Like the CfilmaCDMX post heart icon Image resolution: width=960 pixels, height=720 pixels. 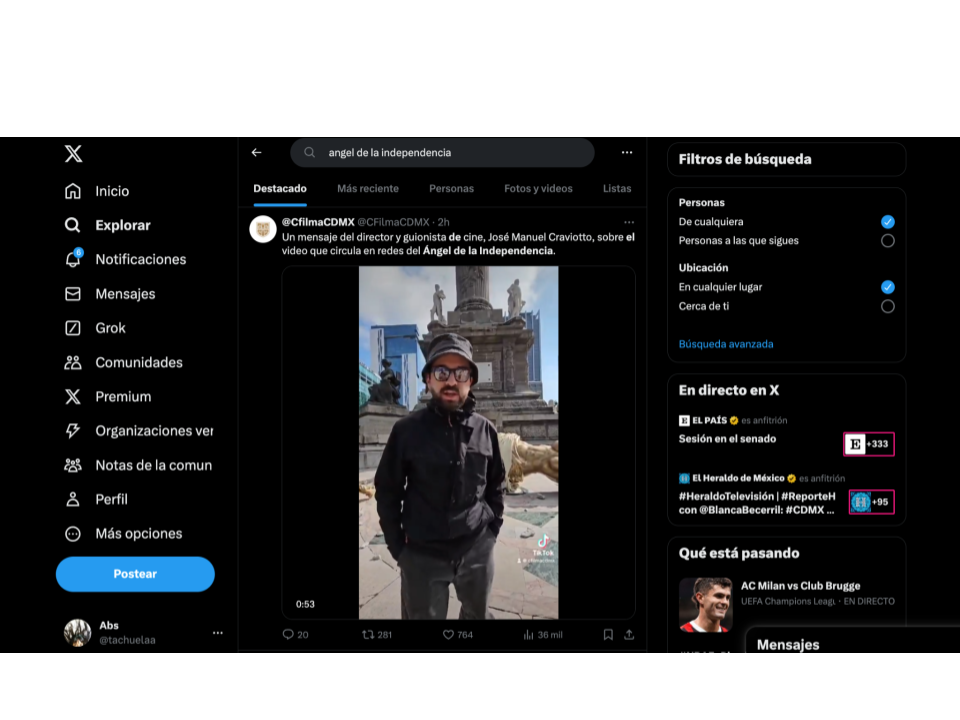pyautogui.click(x=449, y=634)
